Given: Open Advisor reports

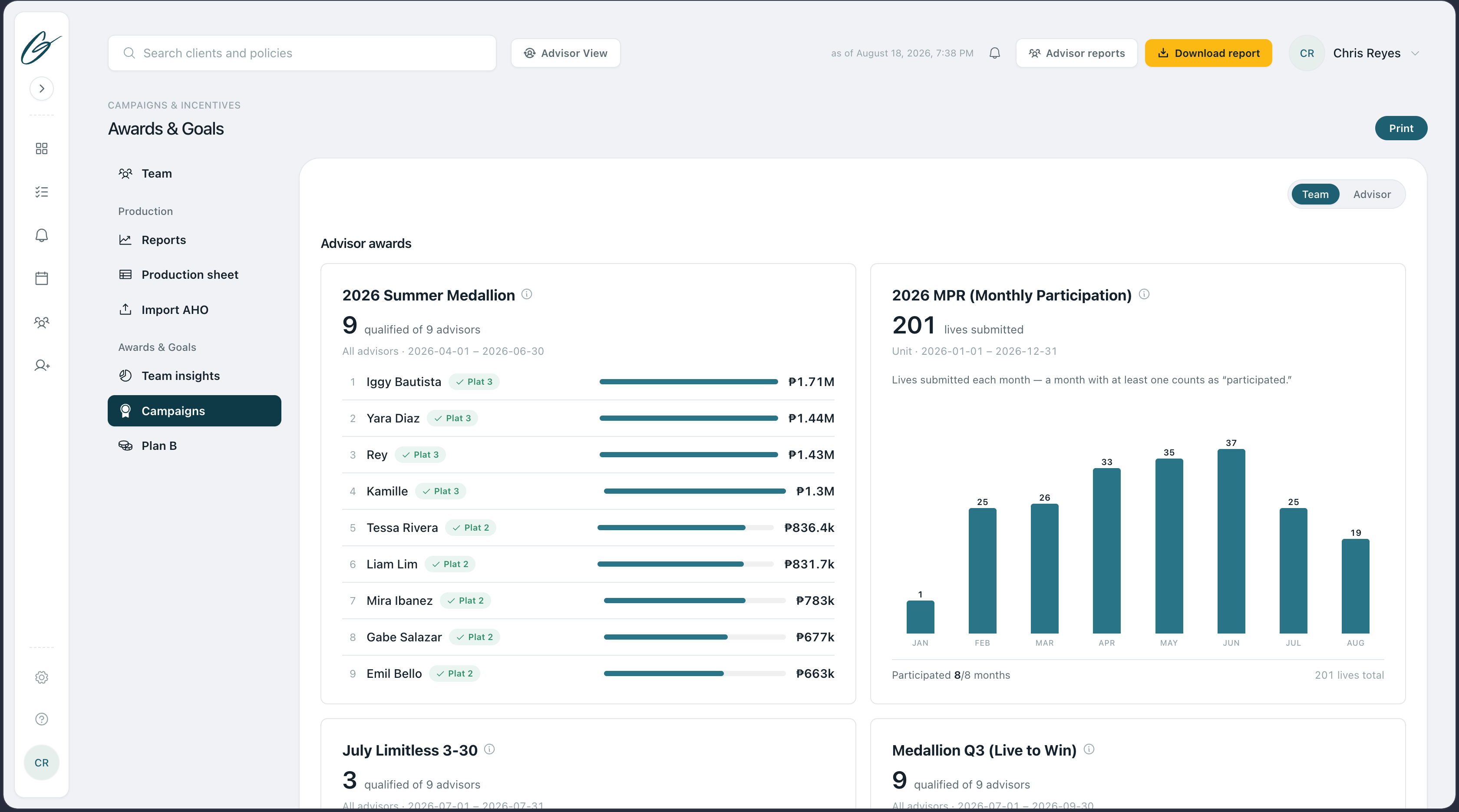Looking at the screenshot, I should 1076,53.
